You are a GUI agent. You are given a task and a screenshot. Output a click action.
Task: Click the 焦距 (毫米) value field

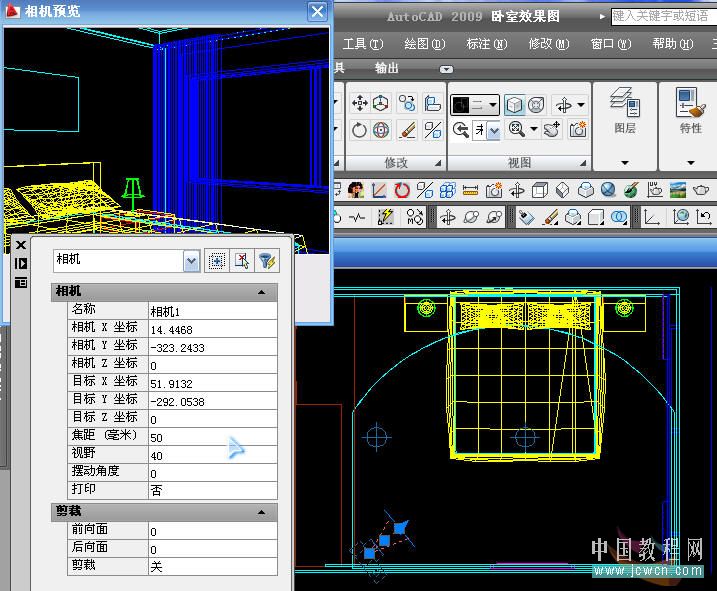click(212, 437)
